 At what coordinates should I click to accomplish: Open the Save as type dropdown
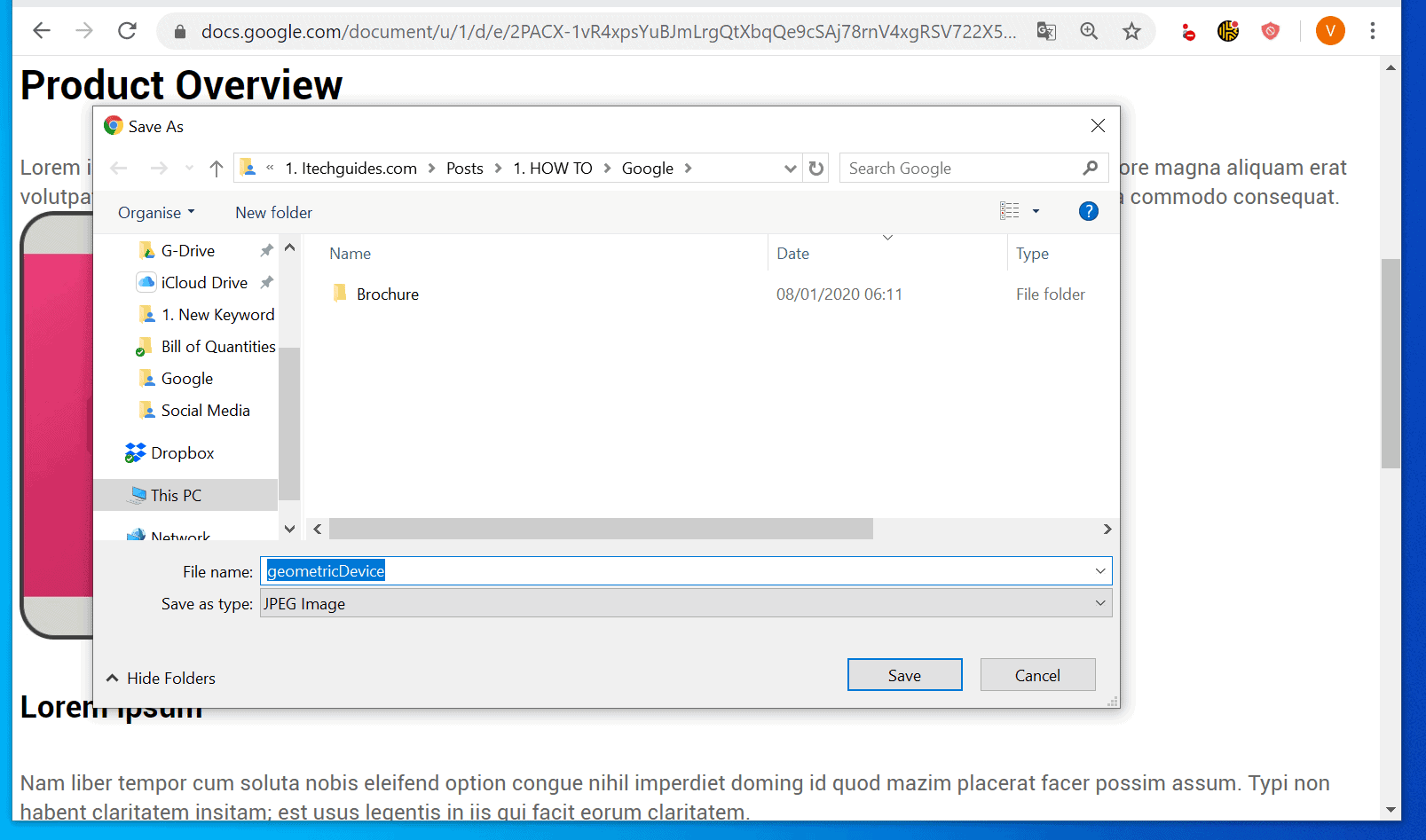[1099, 603]
